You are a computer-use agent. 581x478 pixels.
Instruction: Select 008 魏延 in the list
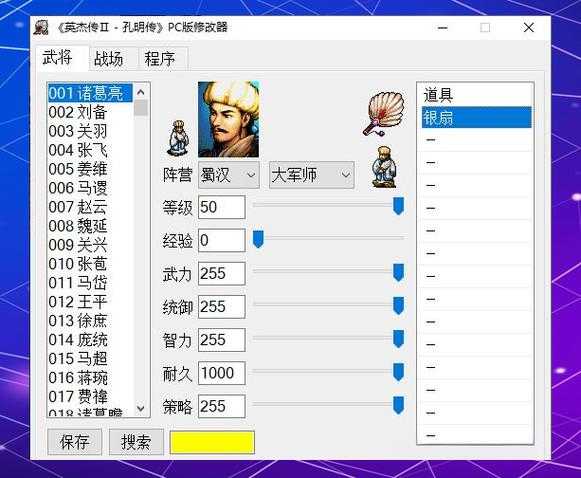click(x=90, y=226)
